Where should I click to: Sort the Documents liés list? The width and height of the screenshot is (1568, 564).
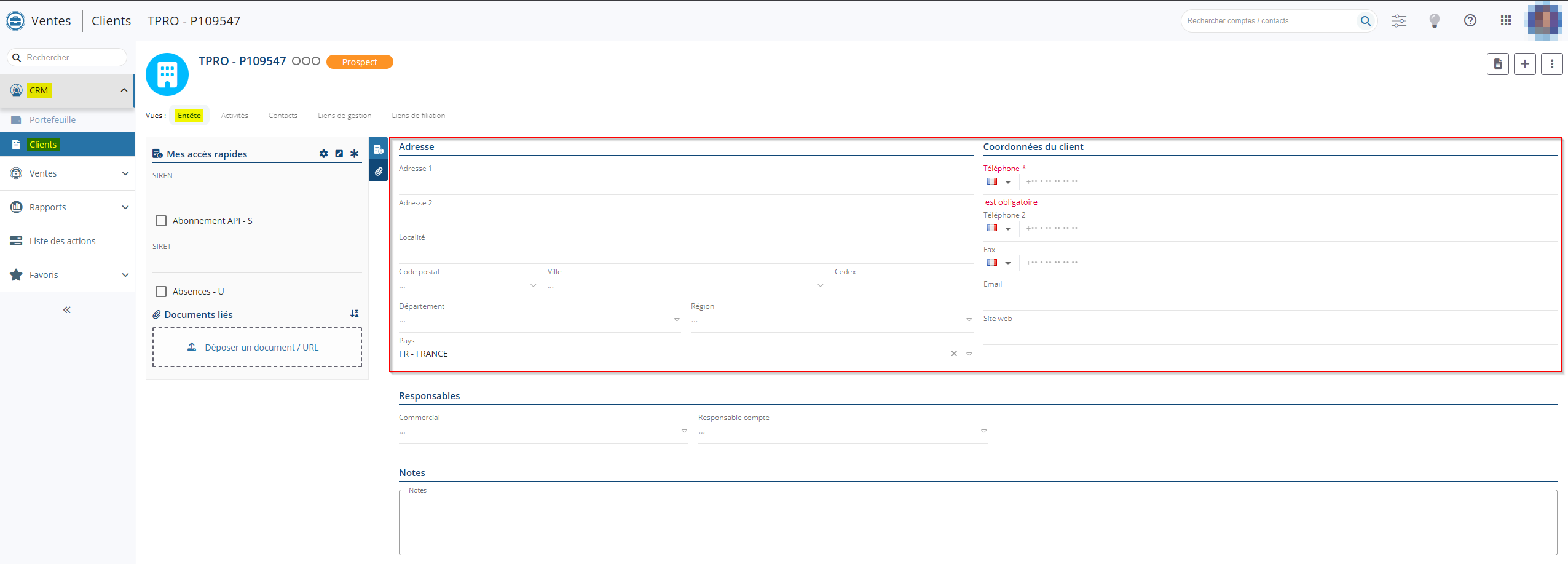pos(355,314)
